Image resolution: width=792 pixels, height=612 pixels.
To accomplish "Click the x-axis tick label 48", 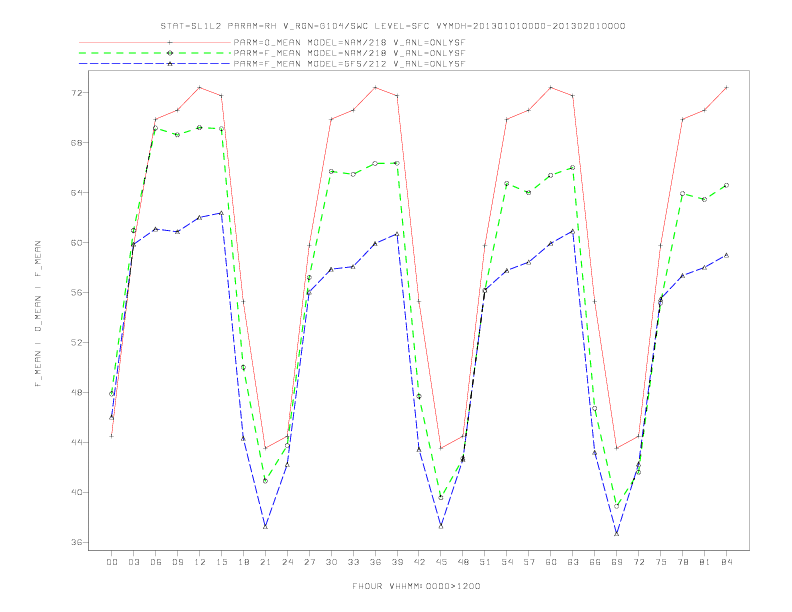I will tap(463, 562).
